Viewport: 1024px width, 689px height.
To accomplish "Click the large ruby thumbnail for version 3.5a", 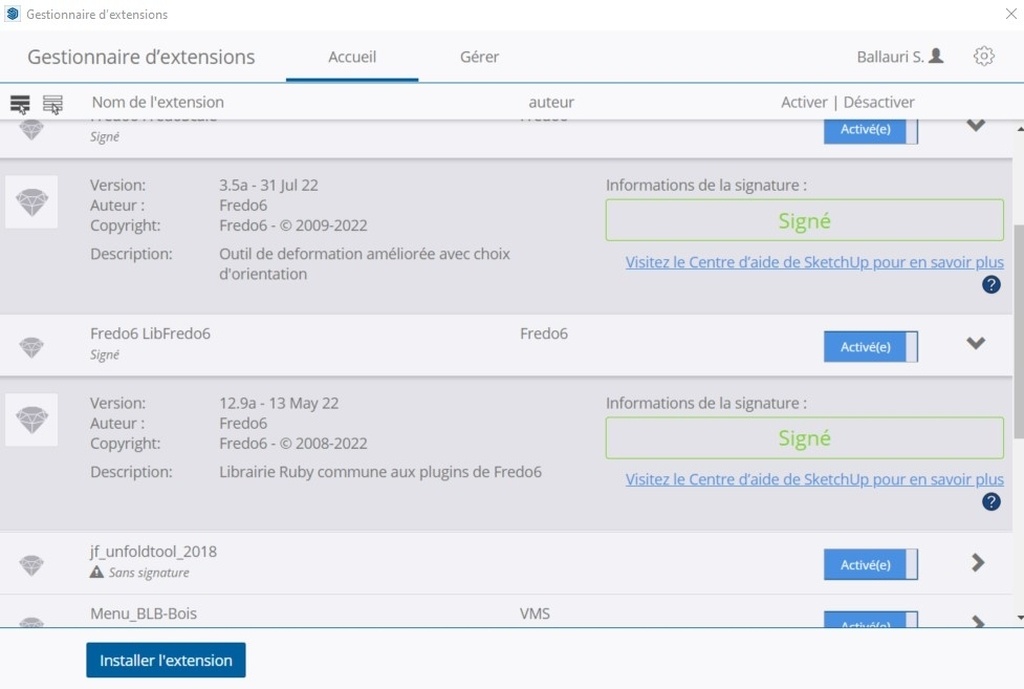I will click(31, 202).
